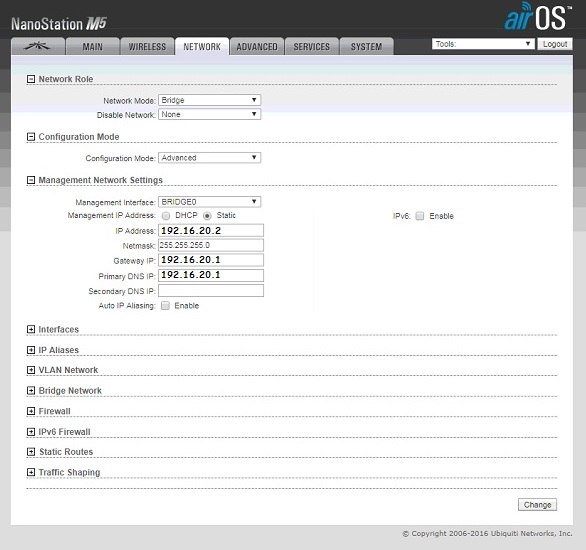Viewport: 586px width, 550px height.
Task: Expand the Interfaces section
Action: click(x=31, y=329)
